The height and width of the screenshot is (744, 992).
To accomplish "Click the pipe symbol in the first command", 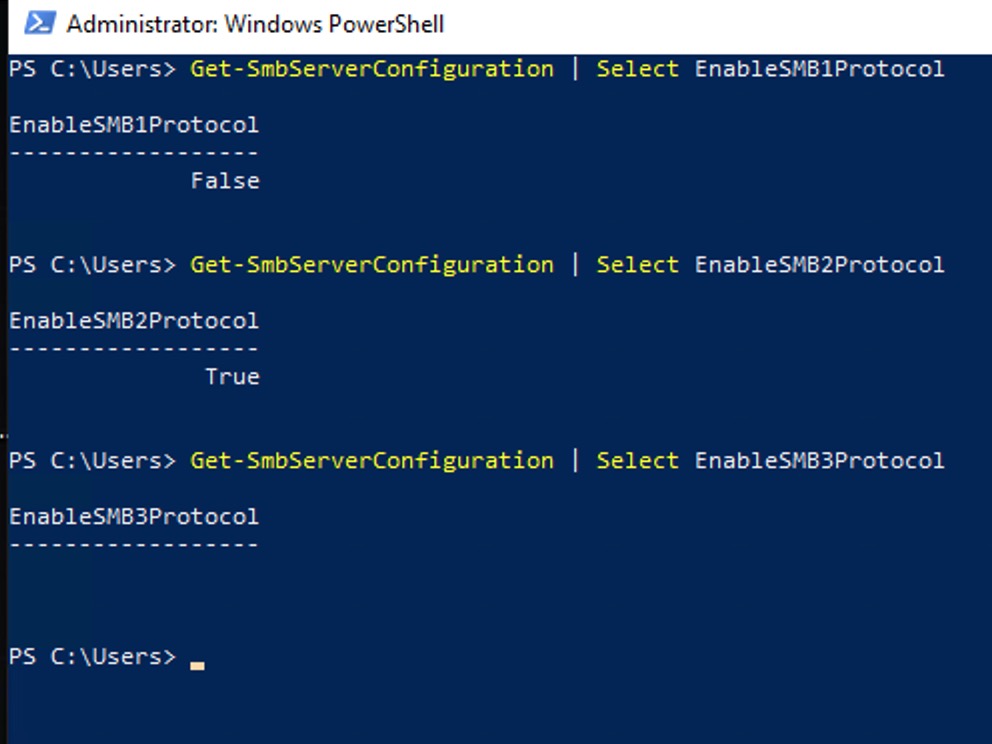I will coord(575,69).
